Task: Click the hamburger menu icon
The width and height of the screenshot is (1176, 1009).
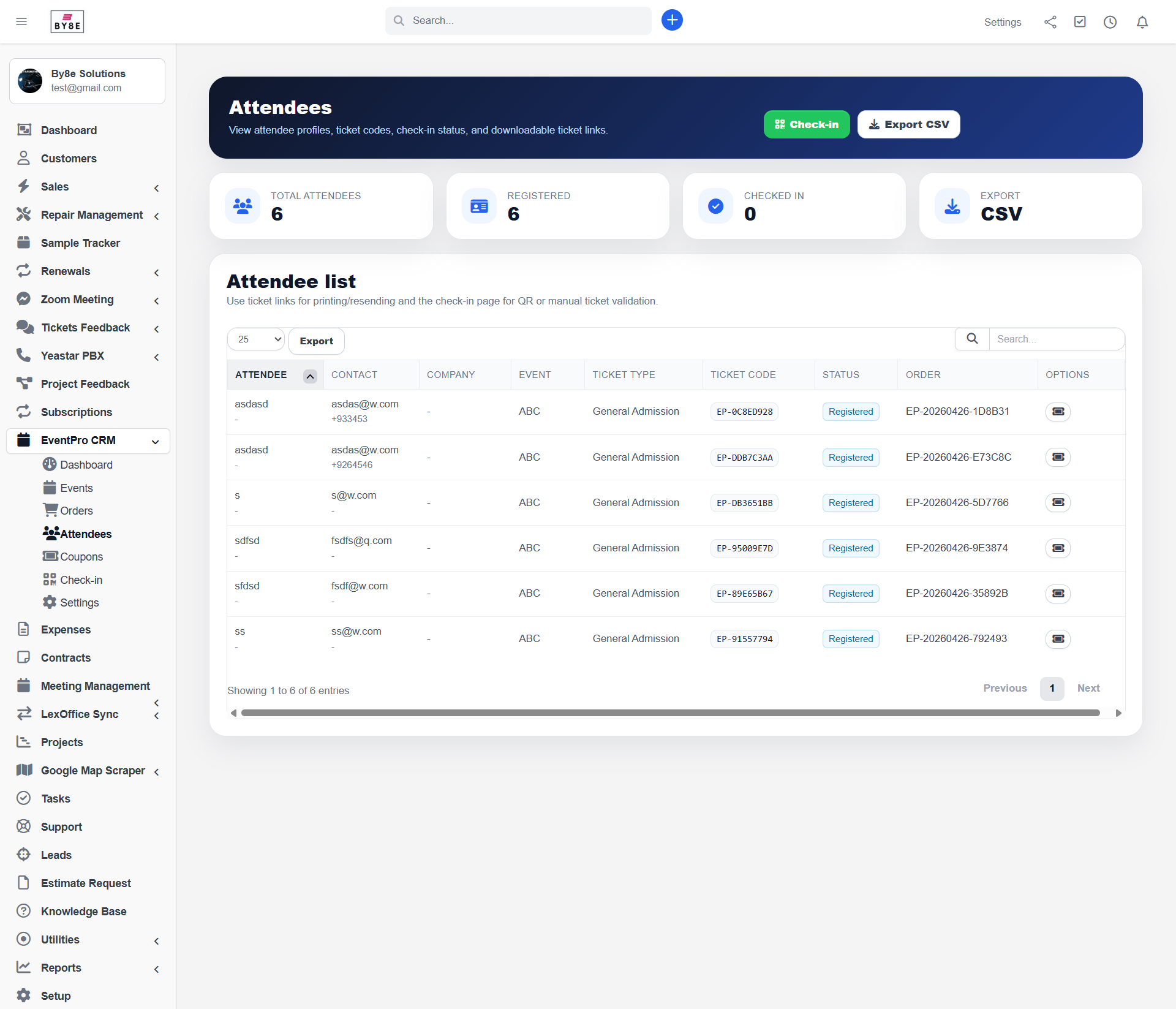Action: pos(21,21)
